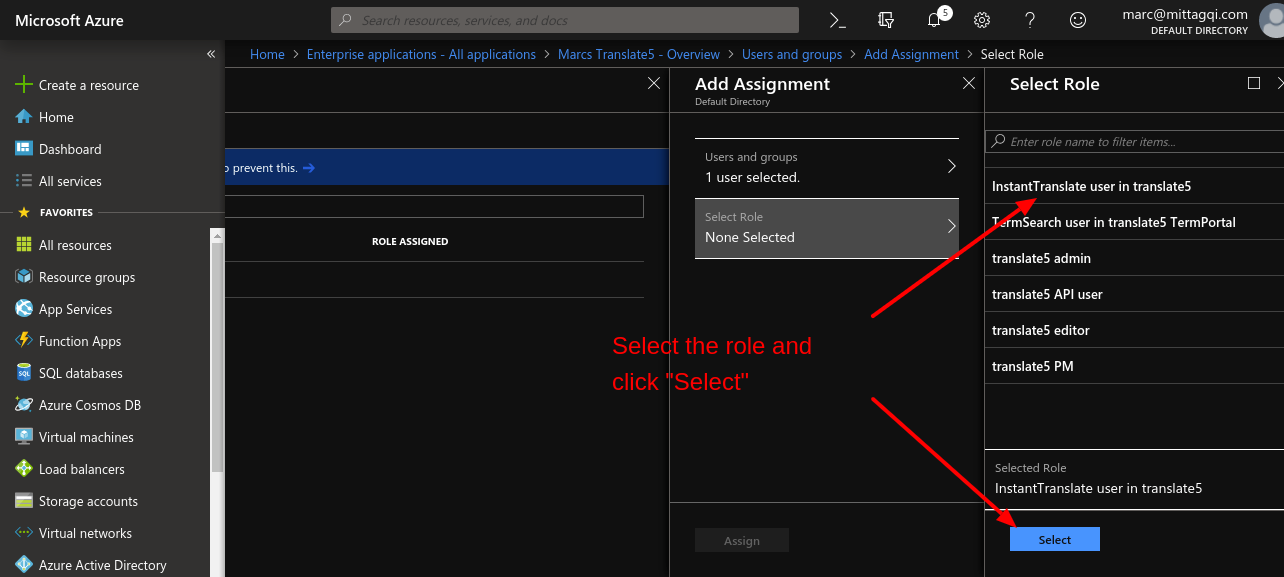This screenshot has width=1284, height=577.
Task: Click the Microsoft Azure logo text
Action: (x=70, y=20)
